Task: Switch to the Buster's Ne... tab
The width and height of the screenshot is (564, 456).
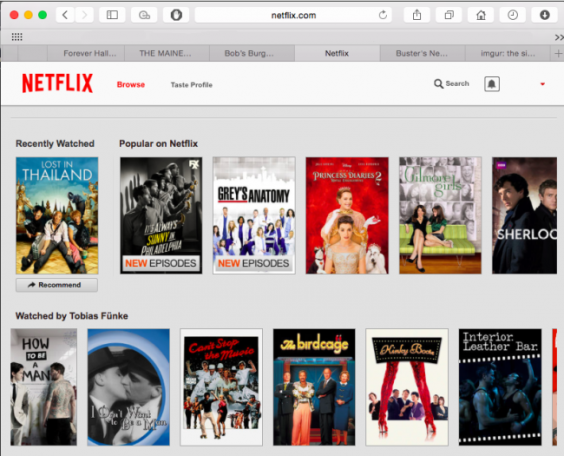Action: 422,54
